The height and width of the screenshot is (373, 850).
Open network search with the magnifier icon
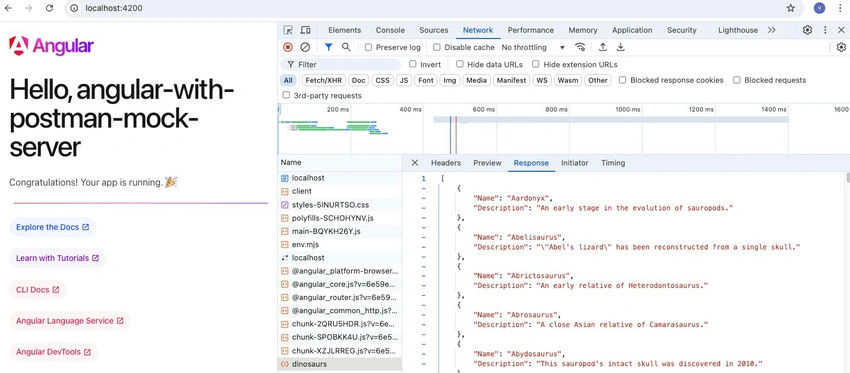[346, 48]
